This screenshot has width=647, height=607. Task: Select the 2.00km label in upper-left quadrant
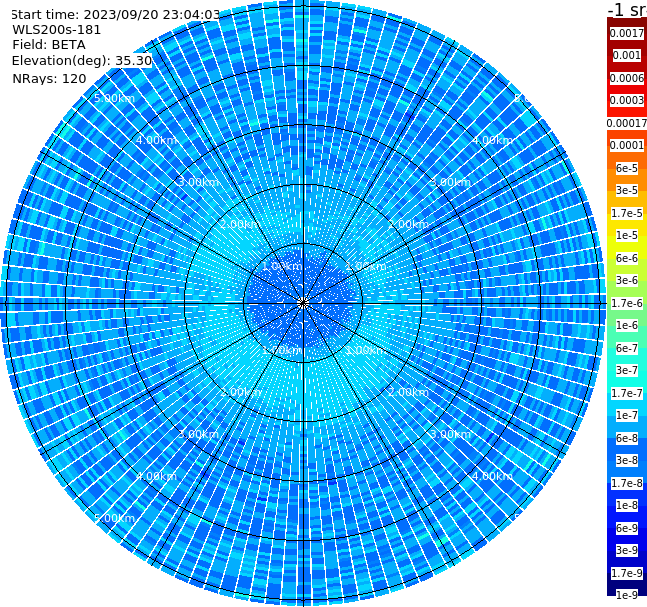[241, 224]
